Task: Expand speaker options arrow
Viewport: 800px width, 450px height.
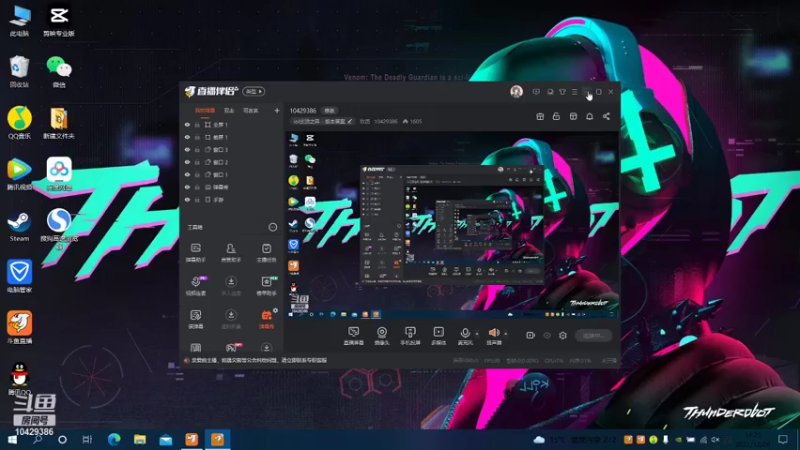Action: (506, 334)
